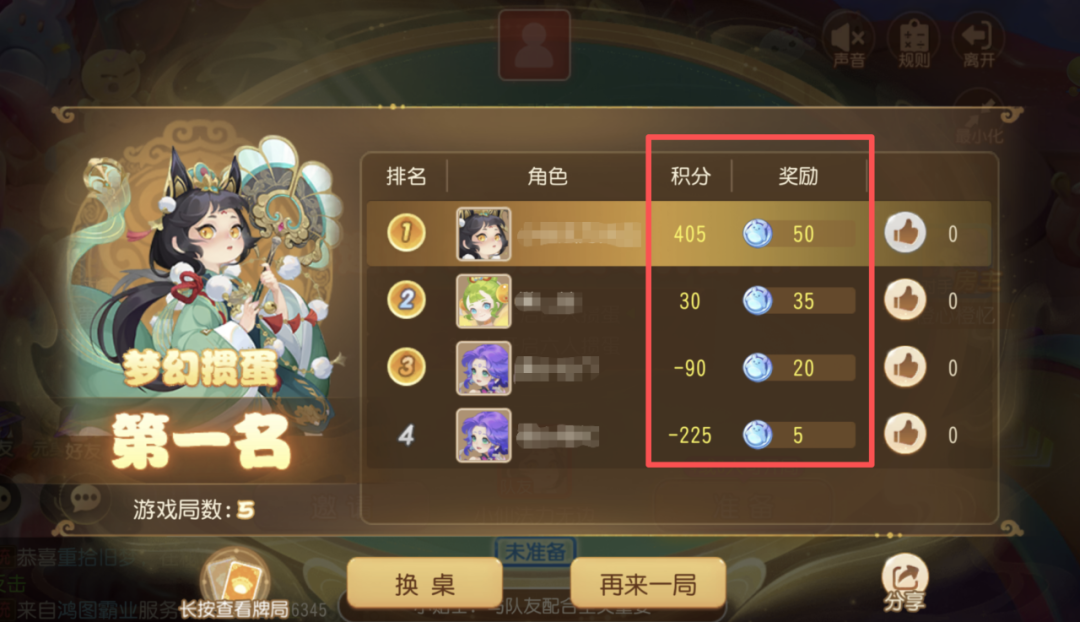Select fourth-place player avatar
Screen dimensions: 1080x622
click(484, 435)
